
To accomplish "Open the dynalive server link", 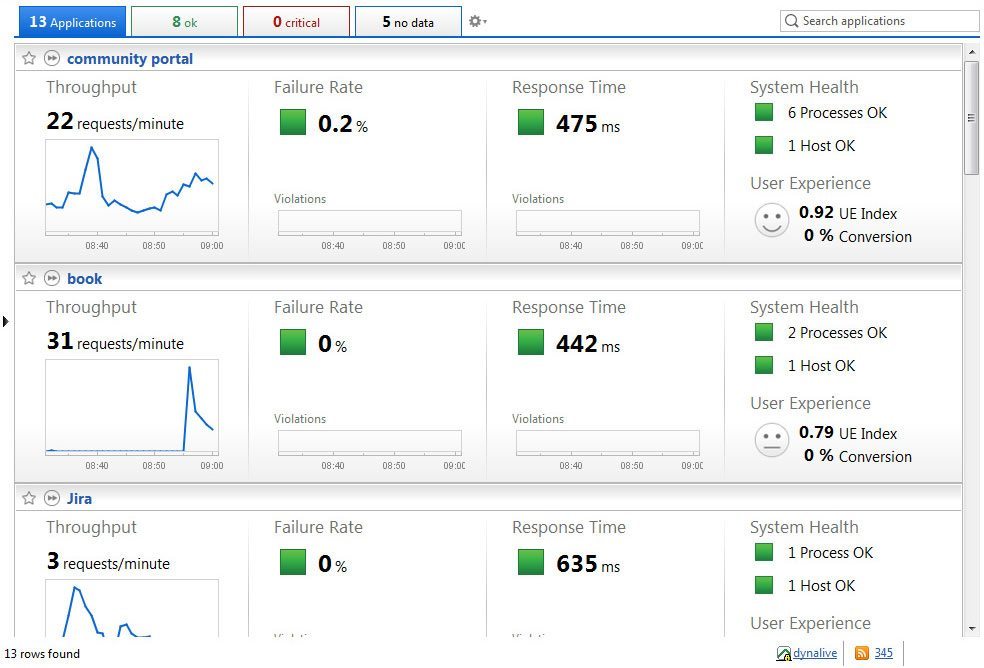I will (815, 653).
